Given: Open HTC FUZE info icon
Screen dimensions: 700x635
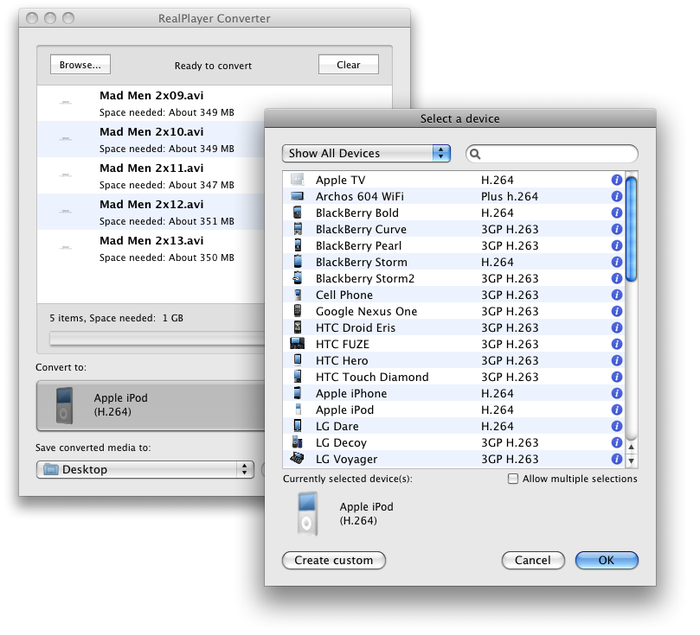Looking at the screenshot, I should point(617,344).
